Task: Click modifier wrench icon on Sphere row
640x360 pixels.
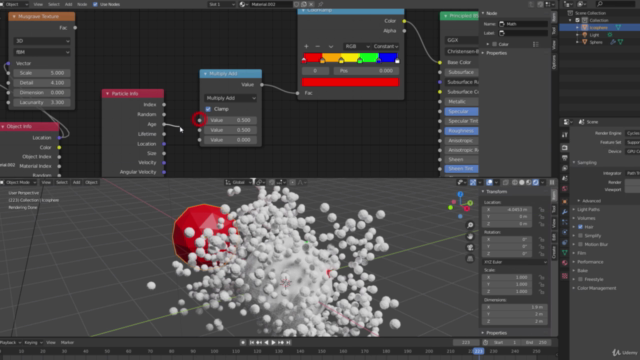Action: [x=613, y=42]
